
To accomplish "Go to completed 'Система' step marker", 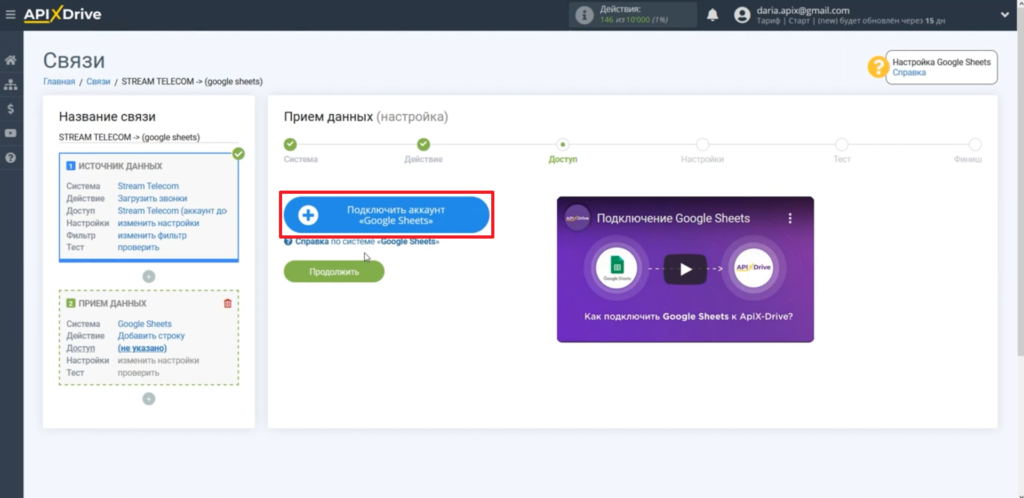I will (290, 145).
